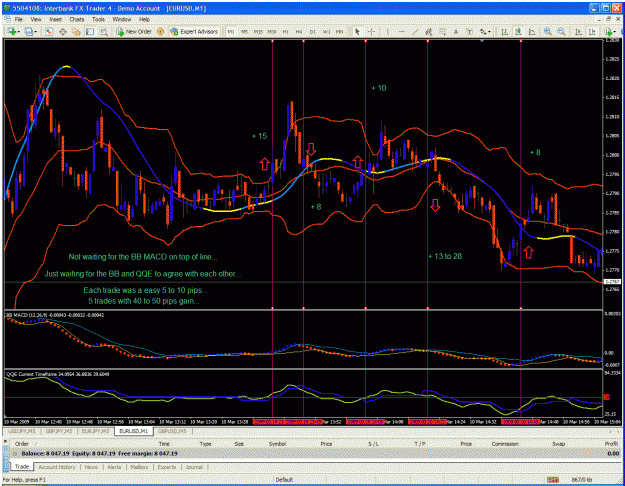
Task: Open the Tools menu
Action: (98, 19)
